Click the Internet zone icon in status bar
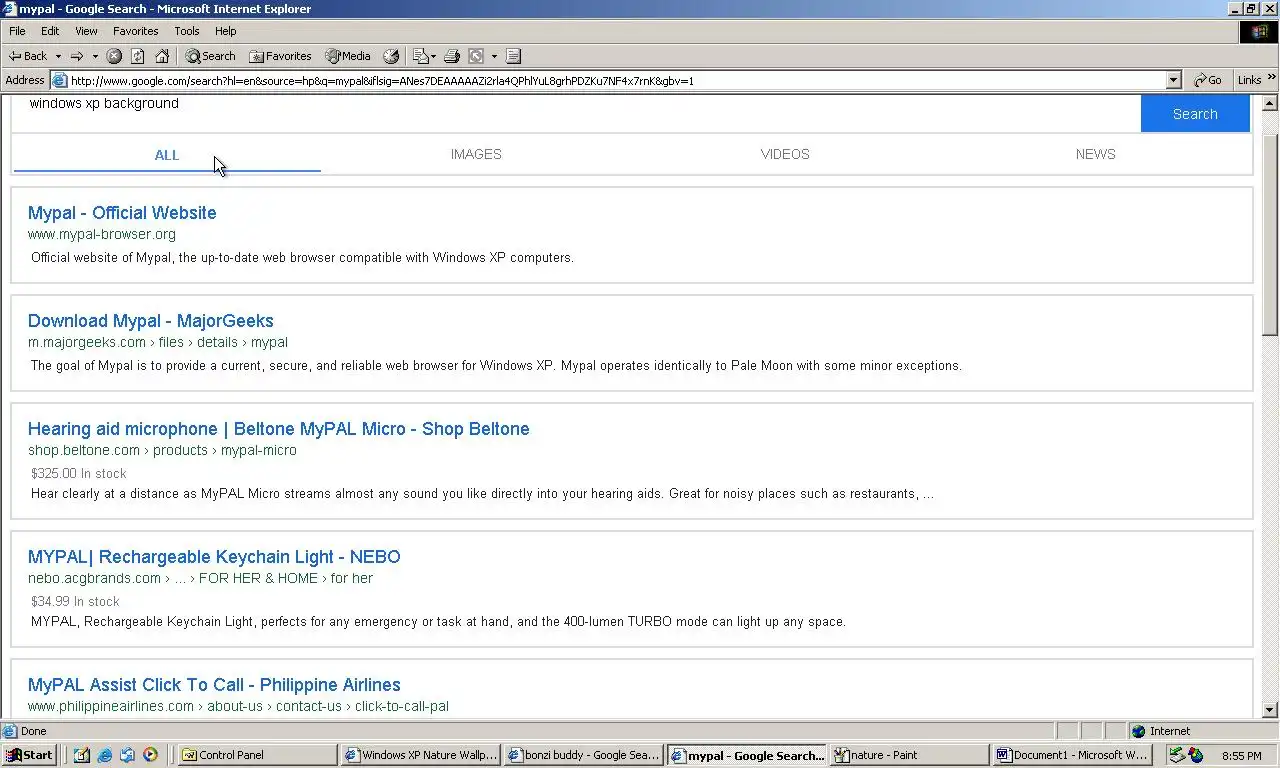 1138,731
